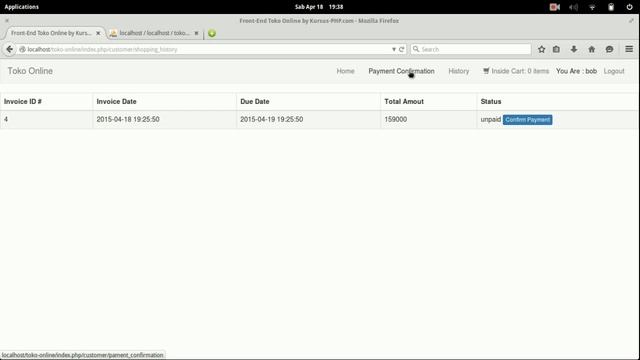Click the Invoice Date column header
This screenshot has height=360, width=640.
[116, 102]
